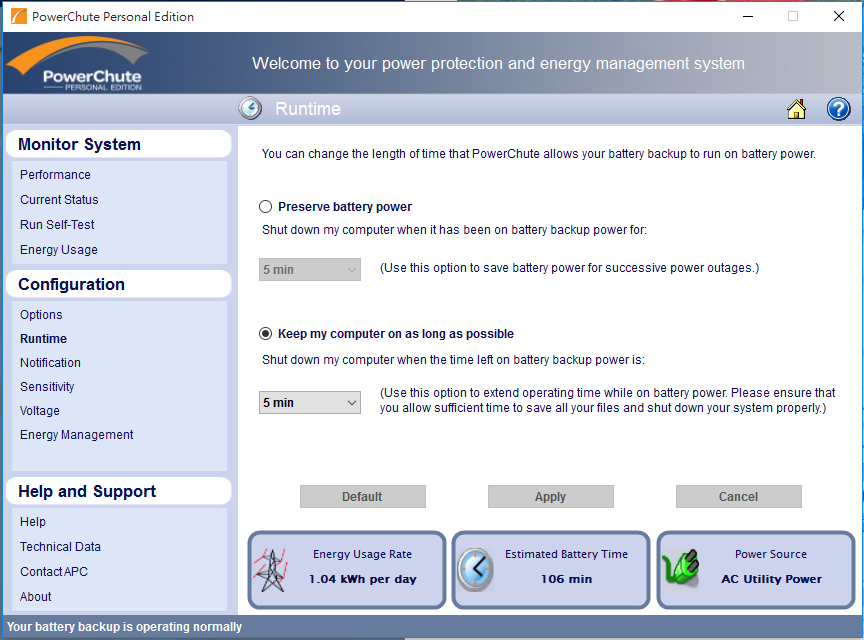Open Sensitivity settings
864x640 pixels.
(47, 387)
